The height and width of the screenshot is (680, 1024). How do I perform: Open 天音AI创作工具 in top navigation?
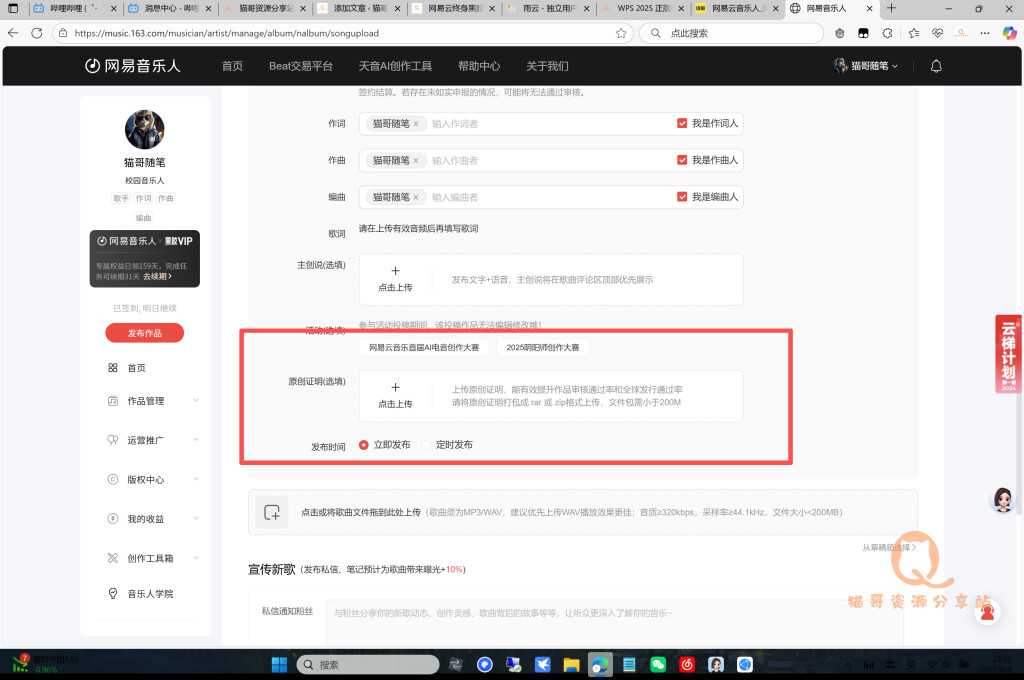395,66
